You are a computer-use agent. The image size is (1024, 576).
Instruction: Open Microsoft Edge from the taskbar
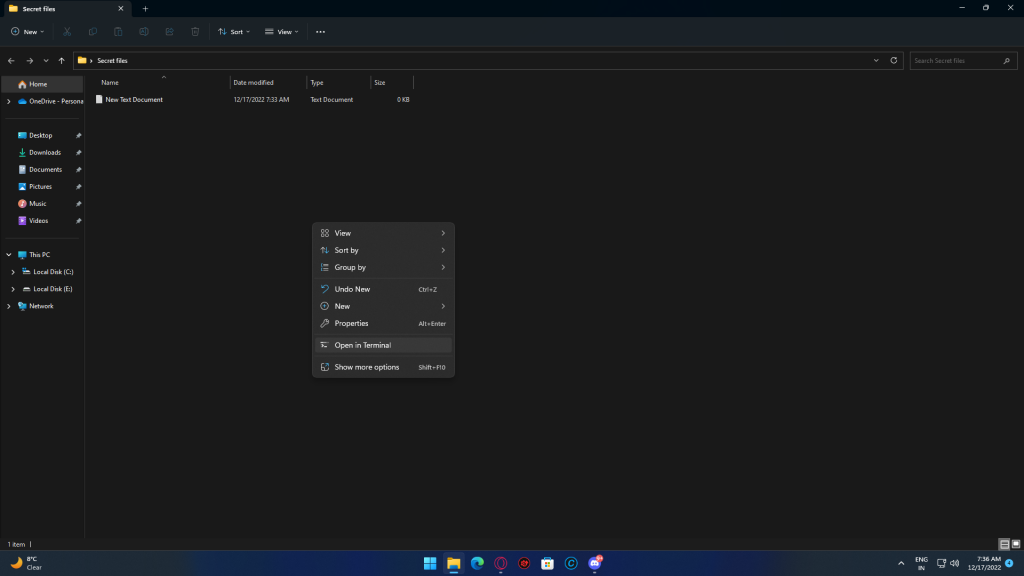[x=477, y=563]
